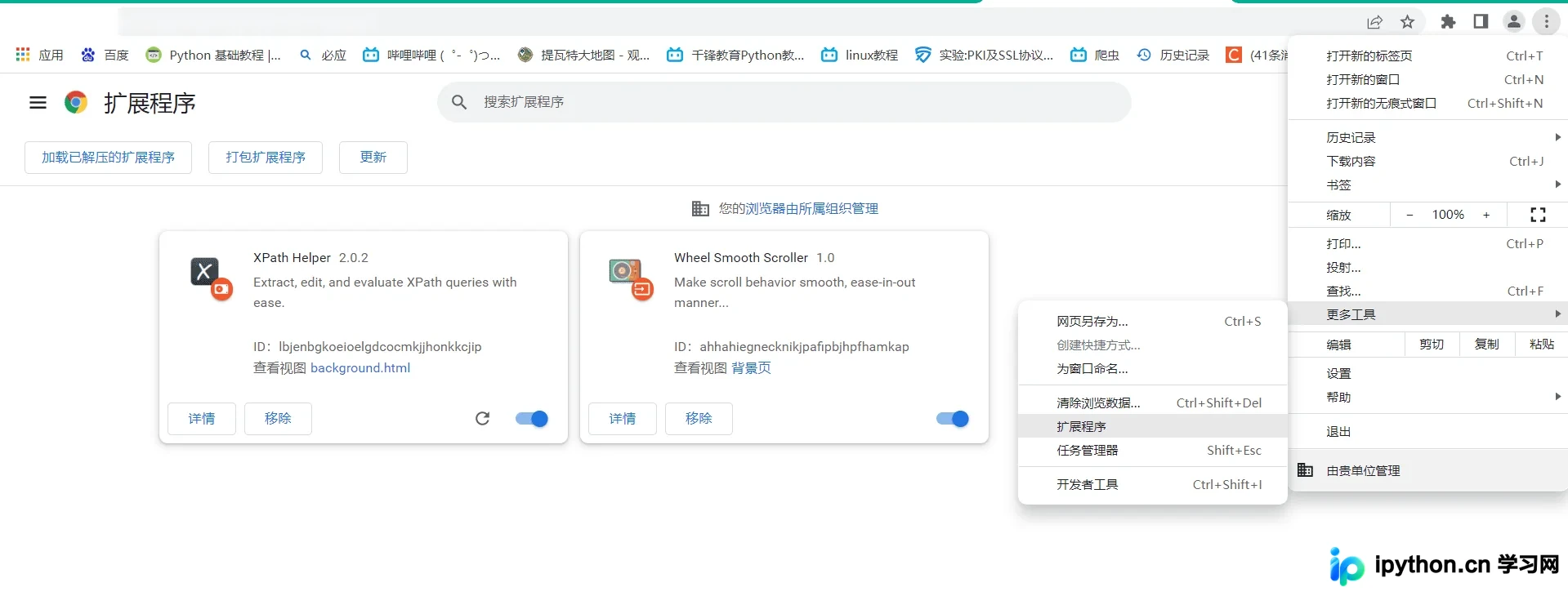1568x596 pixels.
Task: Expand the 更多工具 submenu
Action: click(1427, 314)
